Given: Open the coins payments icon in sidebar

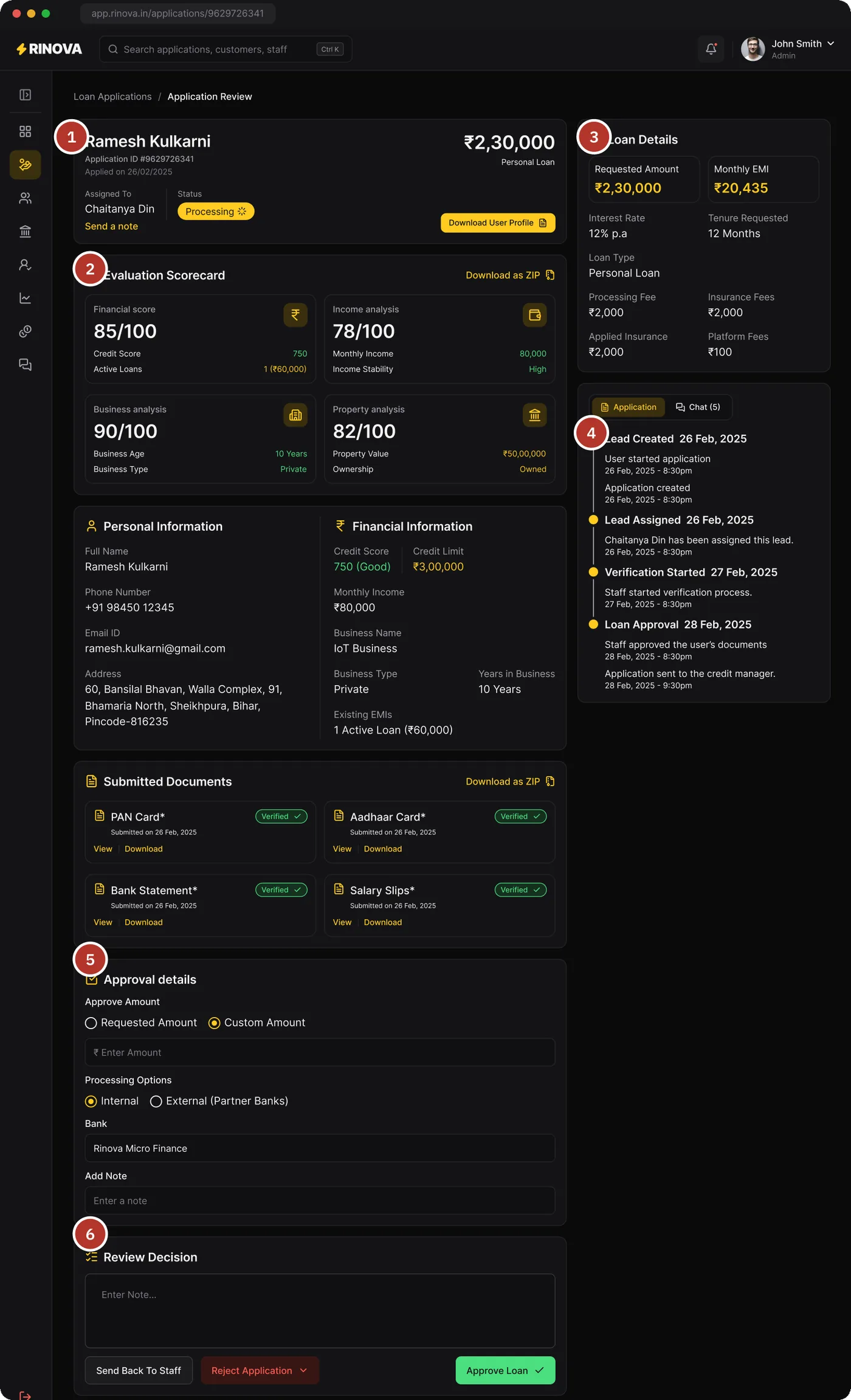Looking at the screenshot, I should pos(25,331).
